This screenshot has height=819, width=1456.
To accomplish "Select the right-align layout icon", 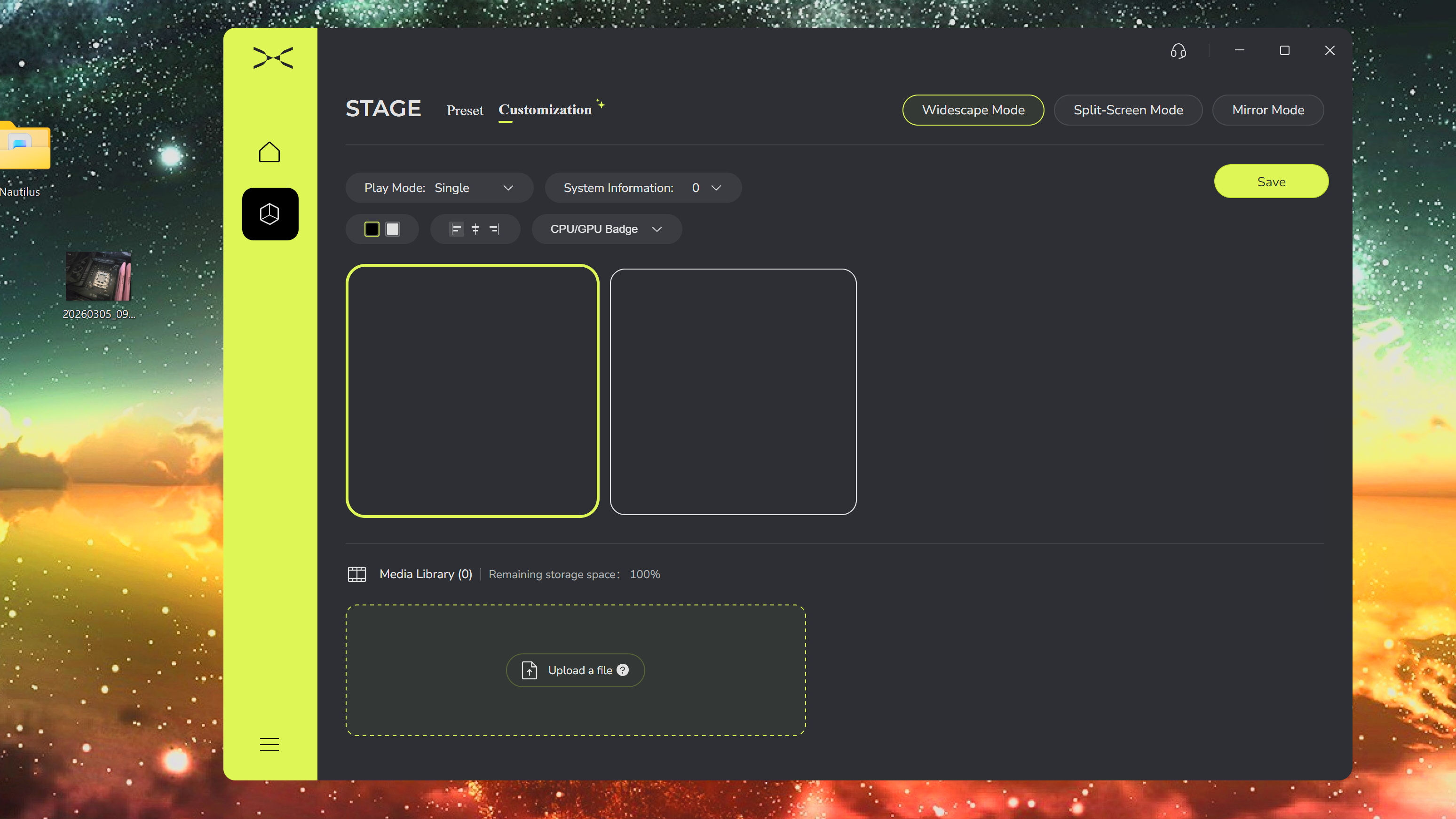I will 494,229.
